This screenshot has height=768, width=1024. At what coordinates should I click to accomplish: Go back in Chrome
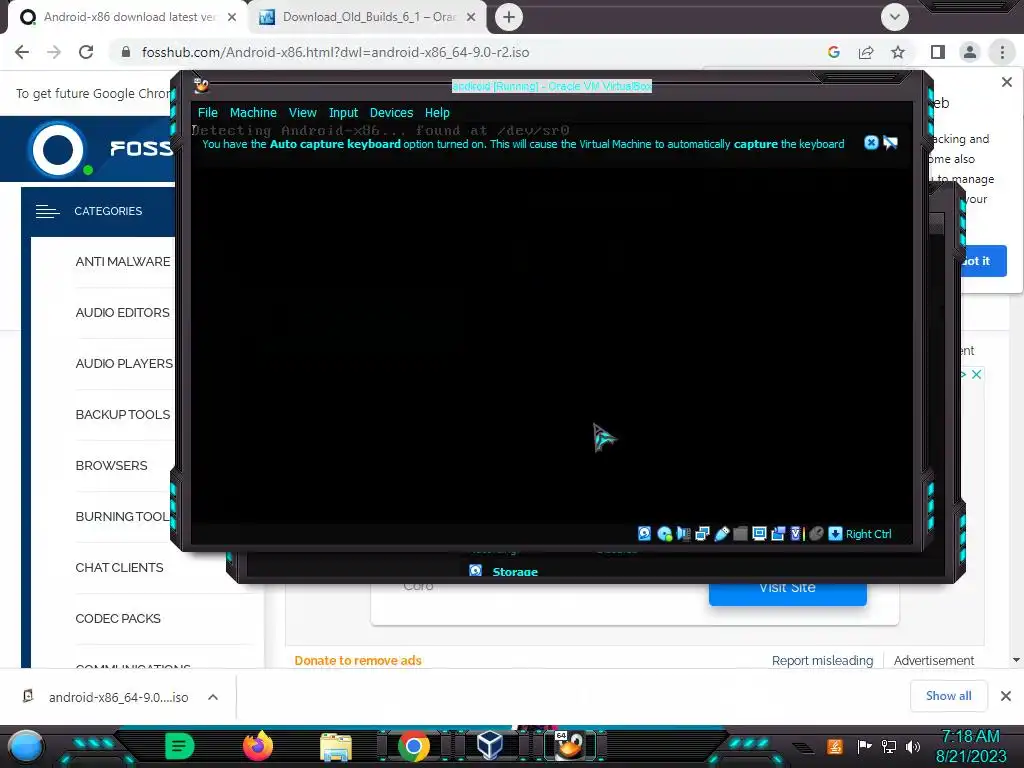tap(22, 52)
